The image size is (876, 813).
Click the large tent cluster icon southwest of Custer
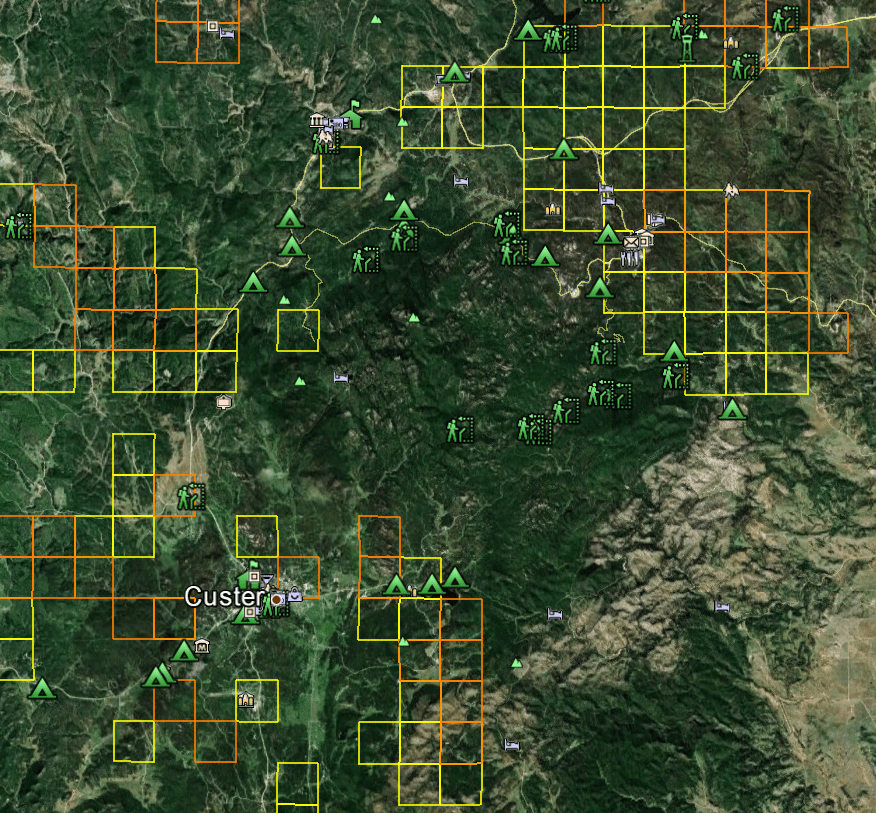coord(160,676)
